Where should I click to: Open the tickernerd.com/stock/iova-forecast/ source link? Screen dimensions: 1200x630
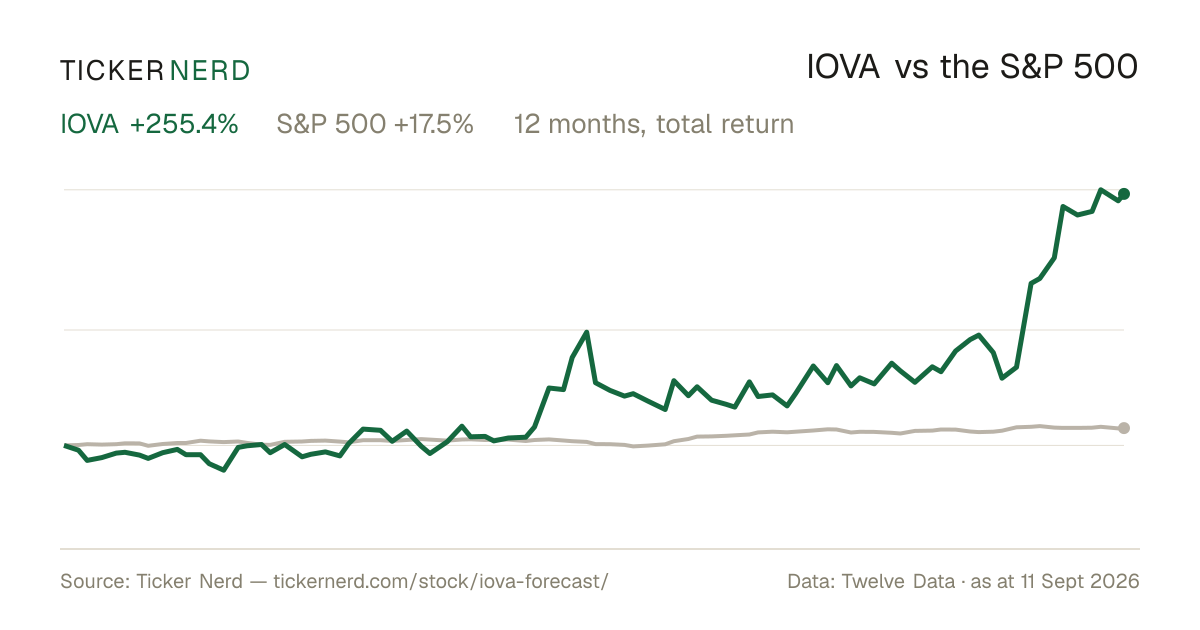(x=440, y=581)
